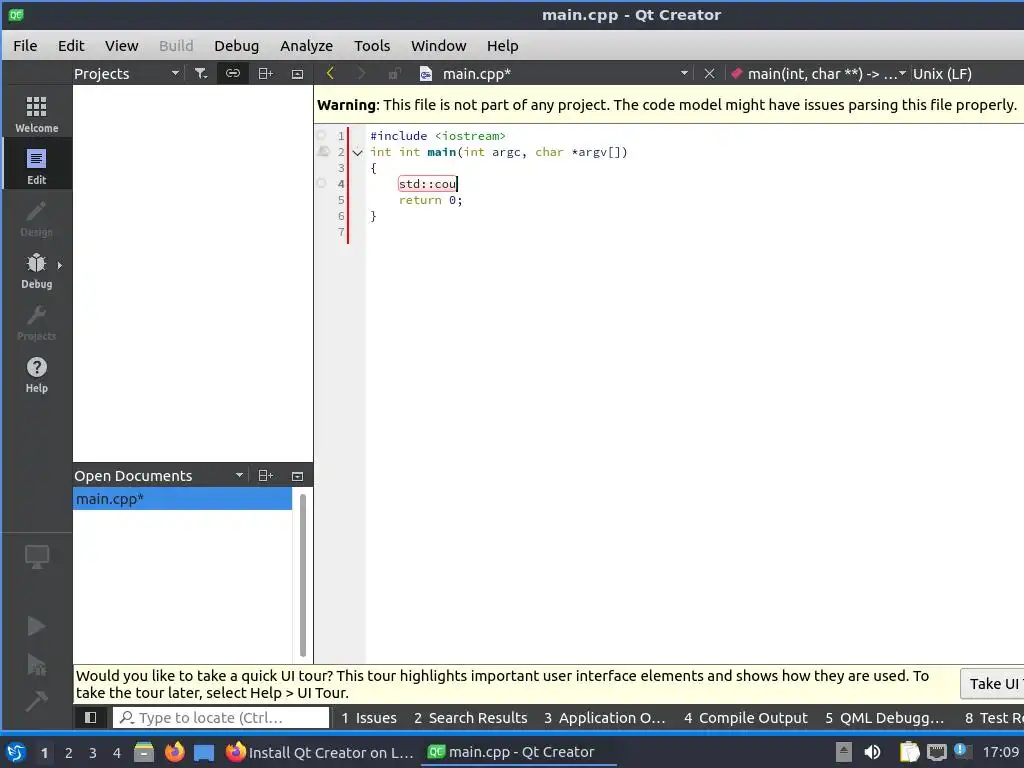1024x768 pixels.
Task: Close the Projects side panel
Action: click(x=297, y=74)
